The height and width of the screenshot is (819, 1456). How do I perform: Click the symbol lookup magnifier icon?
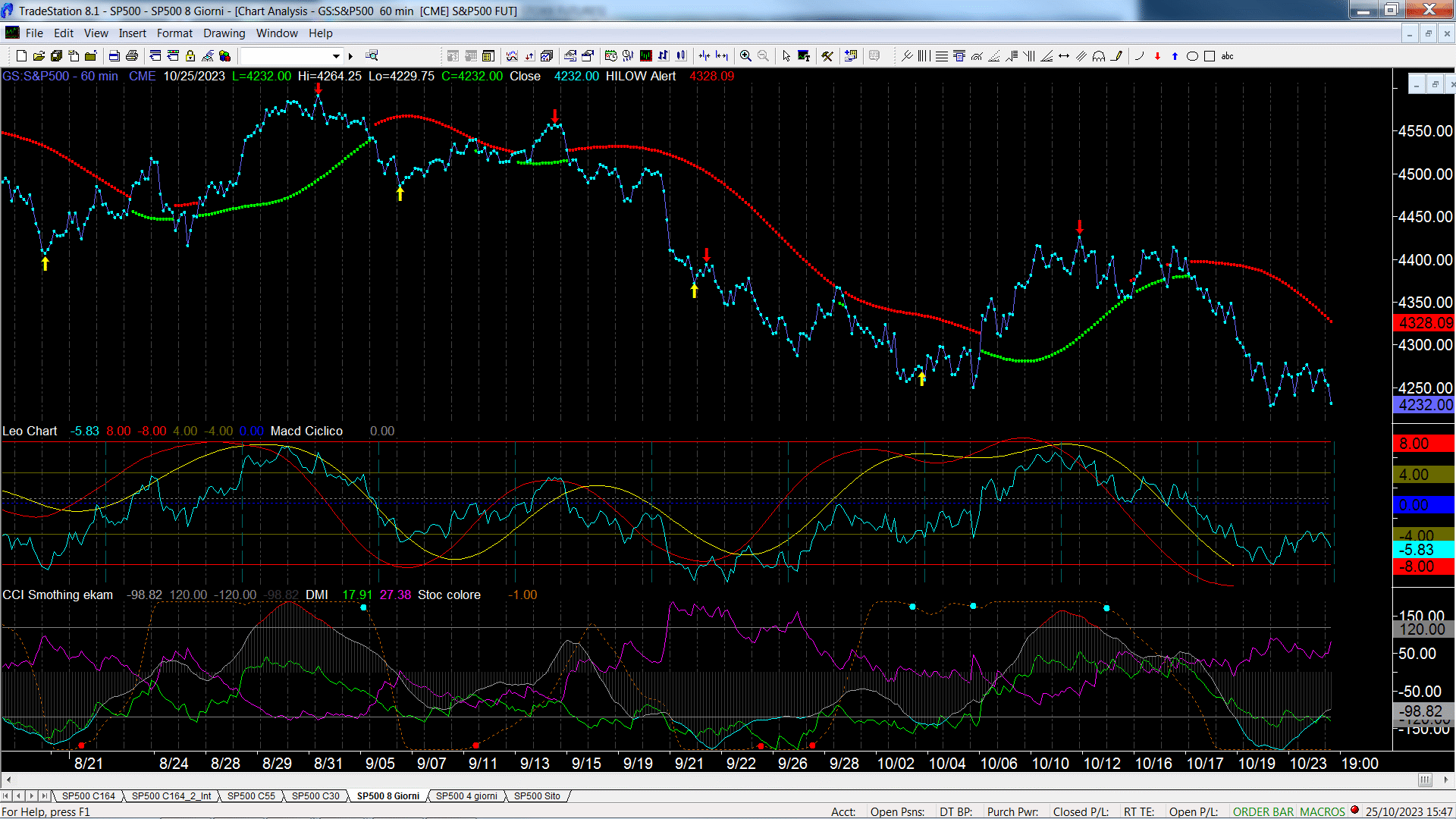point(372,55)
